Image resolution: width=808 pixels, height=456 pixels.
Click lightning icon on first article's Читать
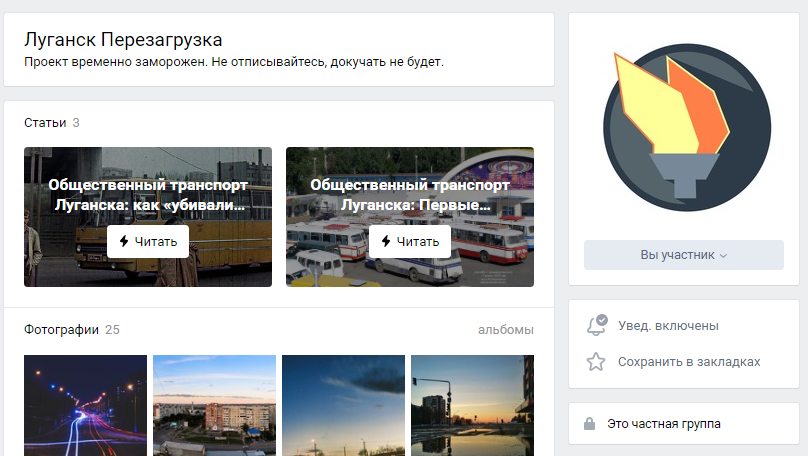tap(124, 241)
